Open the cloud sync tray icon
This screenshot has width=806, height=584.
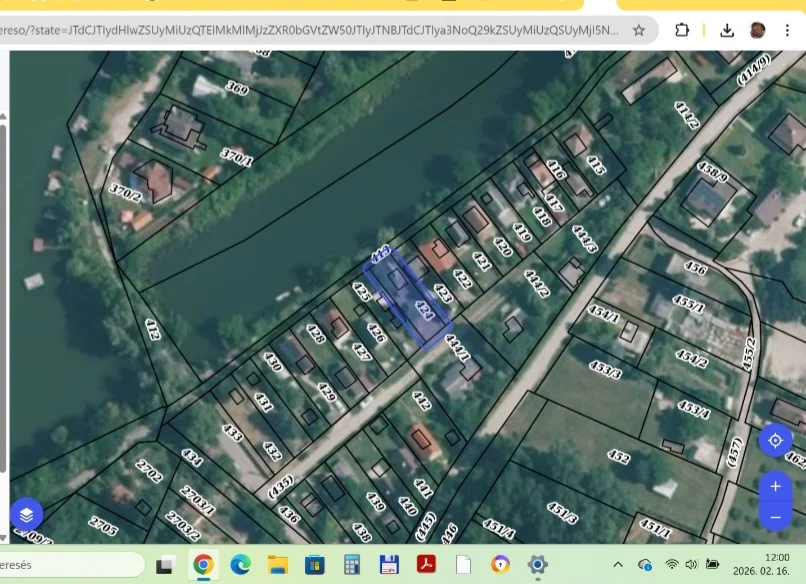pos(645,564)
